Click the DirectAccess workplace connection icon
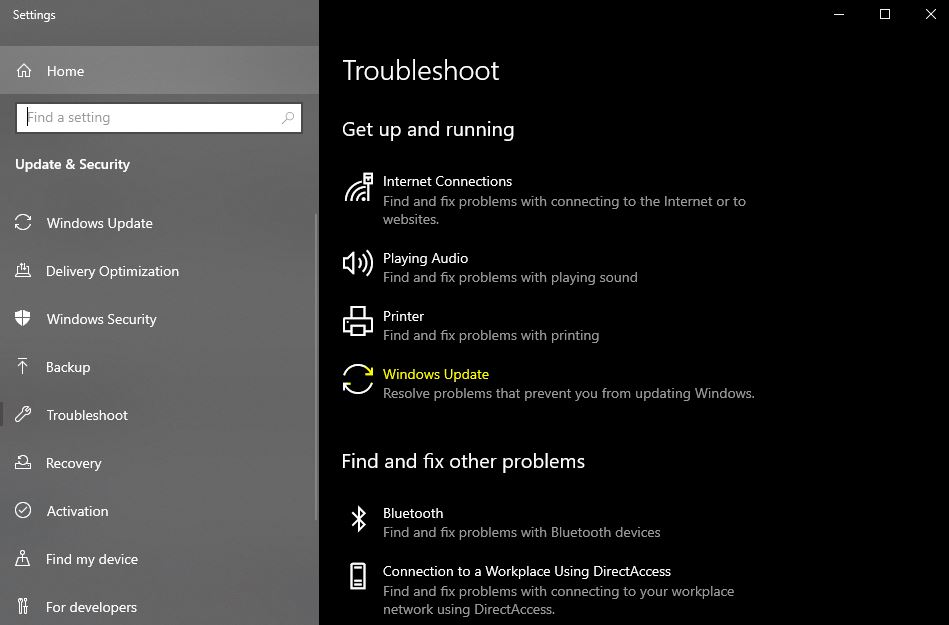Image resolution: width=949 pixels, height=625 pixels. 358,578
